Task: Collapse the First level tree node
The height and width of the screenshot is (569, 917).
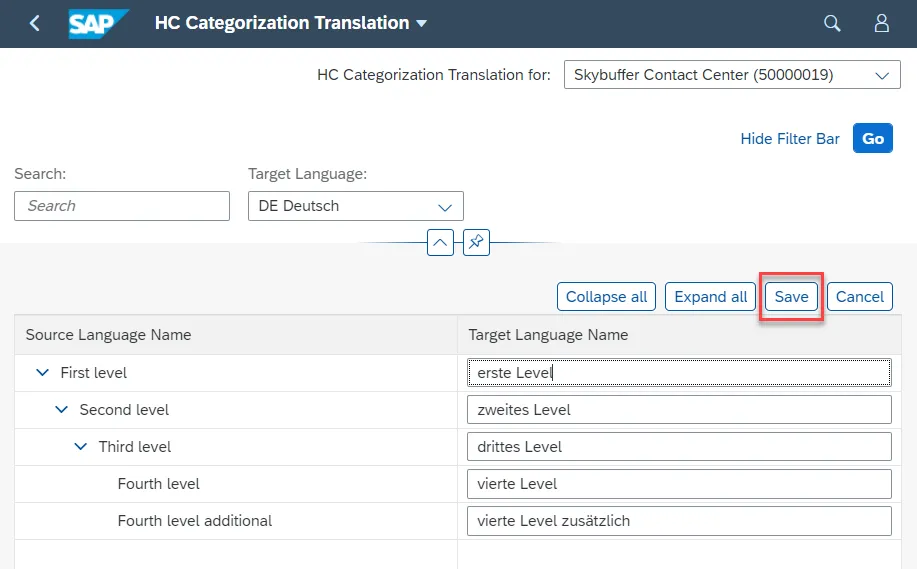Action: [42, 373]
